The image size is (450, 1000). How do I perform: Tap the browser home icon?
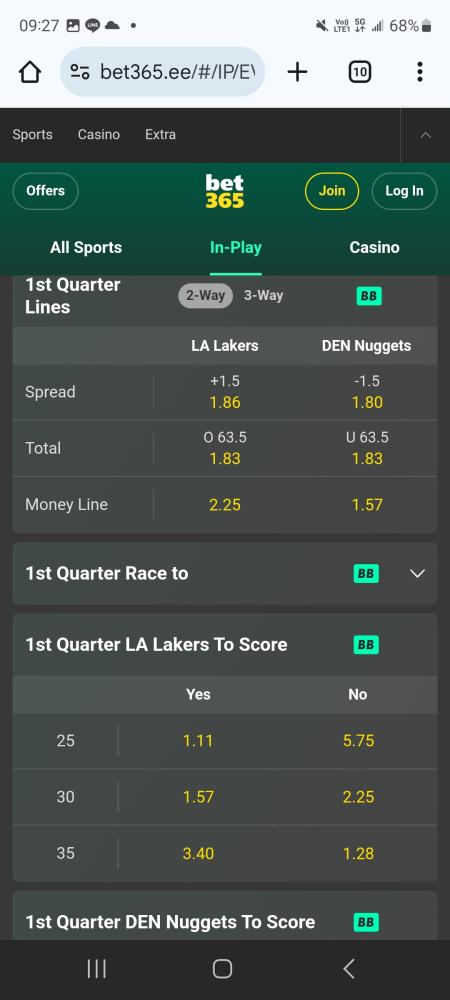(30, 72)
